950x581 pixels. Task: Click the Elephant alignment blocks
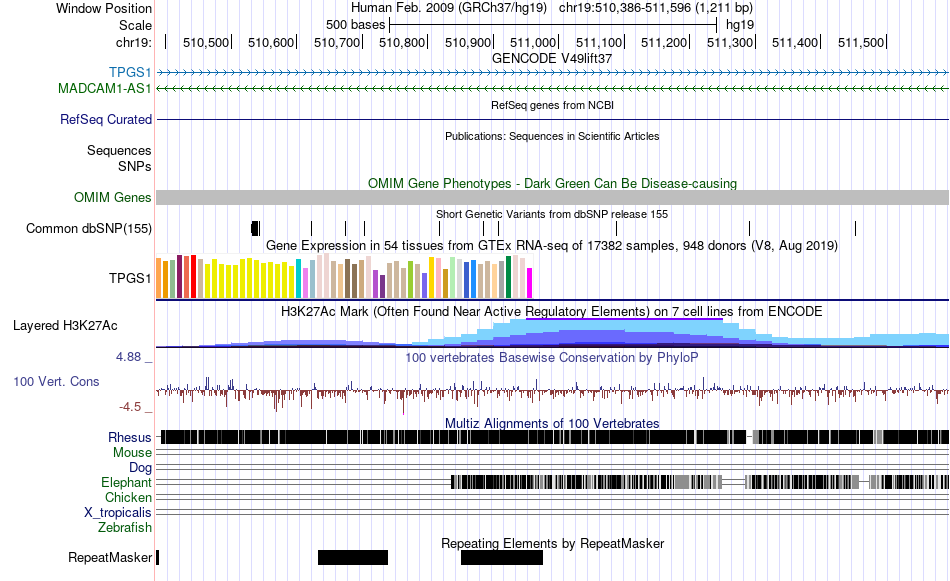coord(700,482)
